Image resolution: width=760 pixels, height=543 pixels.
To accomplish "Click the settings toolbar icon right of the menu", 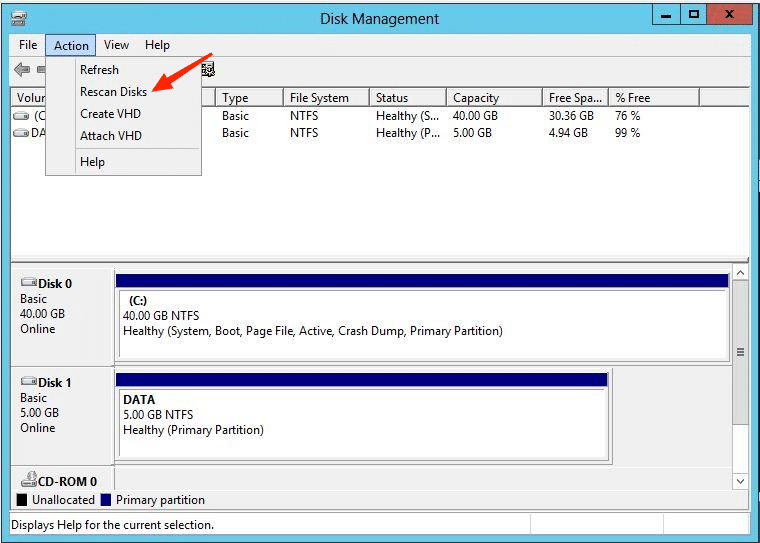I will pos(208,70).
